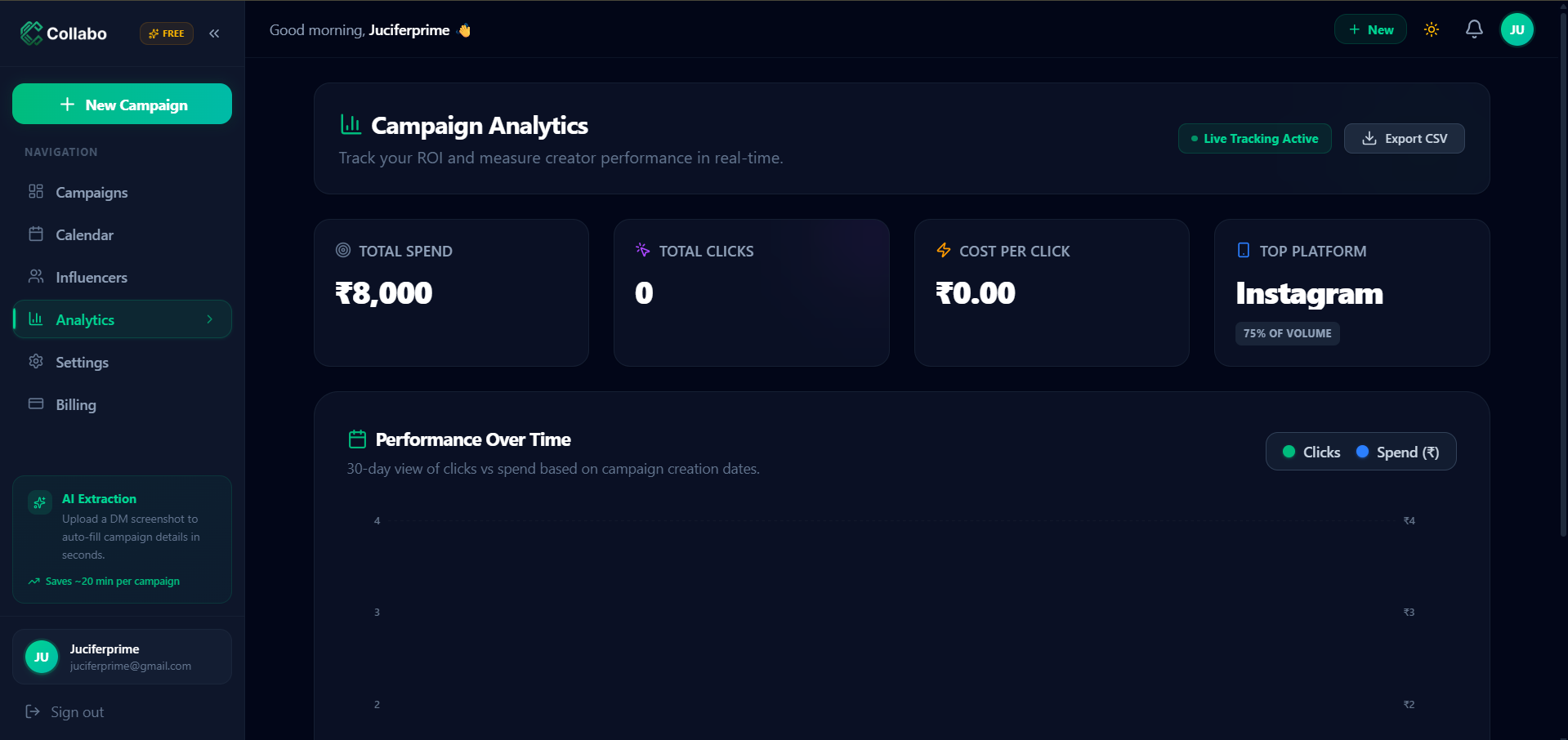Open JU user avatar menu in header
The width and height of the screenshot is (1568, 740).
pyautogui.click(x=1517, y=29)
